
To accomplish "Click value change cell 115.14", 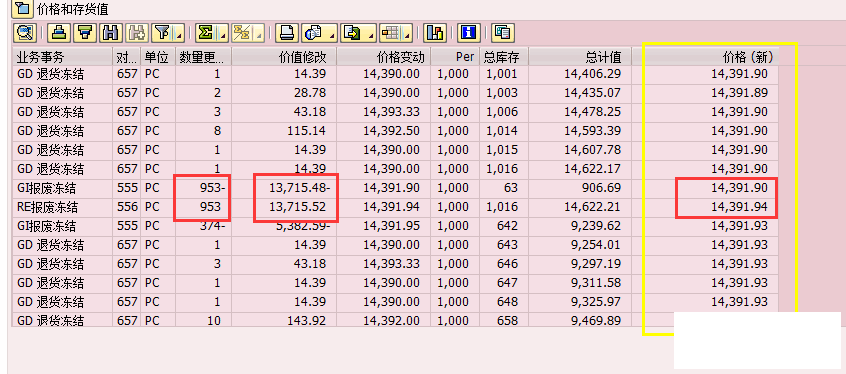I will [284, 131].
